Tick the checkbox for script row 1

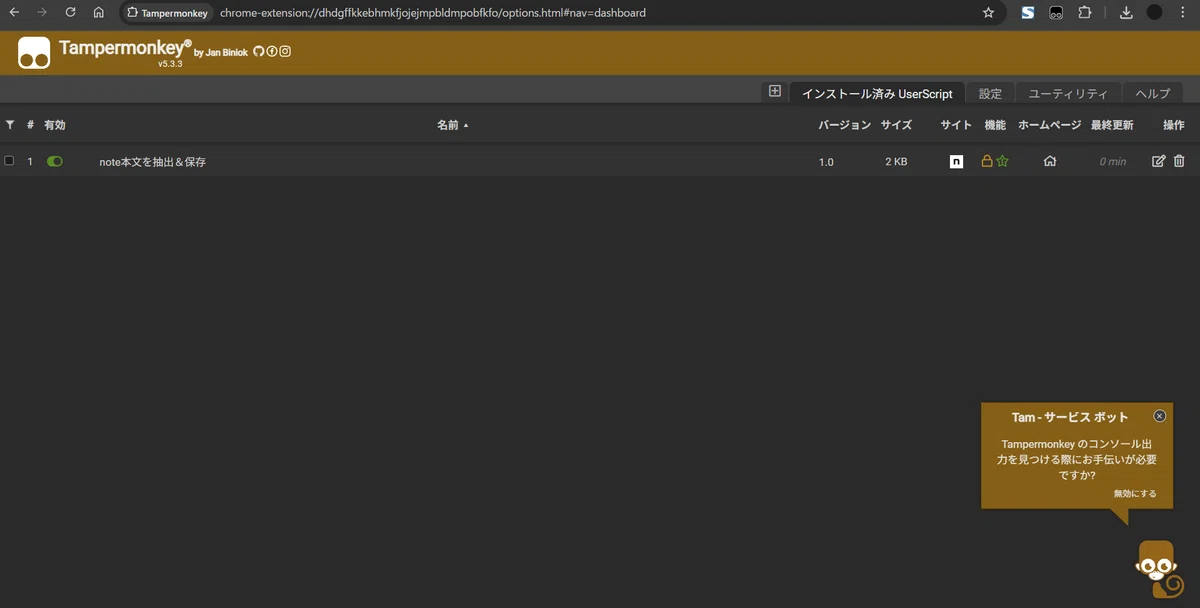click(x=10, y=161)
